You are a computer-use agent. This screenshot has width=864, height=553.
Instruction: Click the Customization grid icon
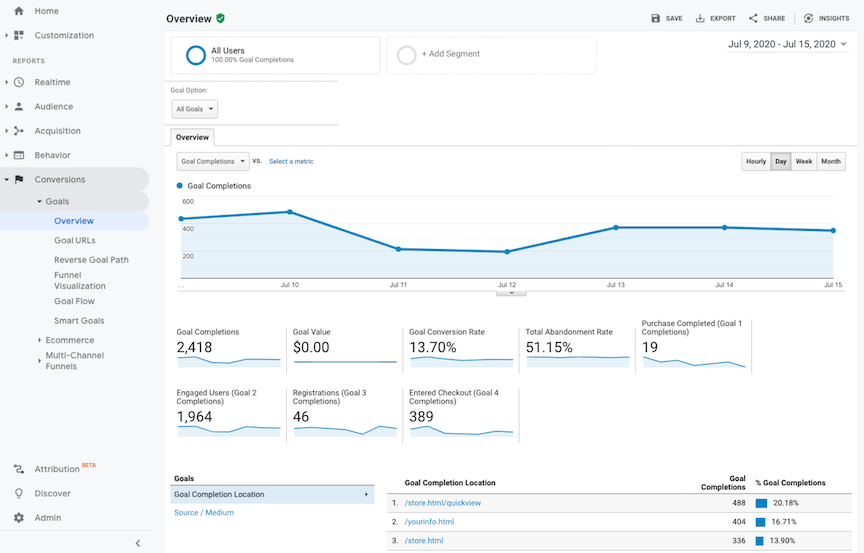pos(19,35)
